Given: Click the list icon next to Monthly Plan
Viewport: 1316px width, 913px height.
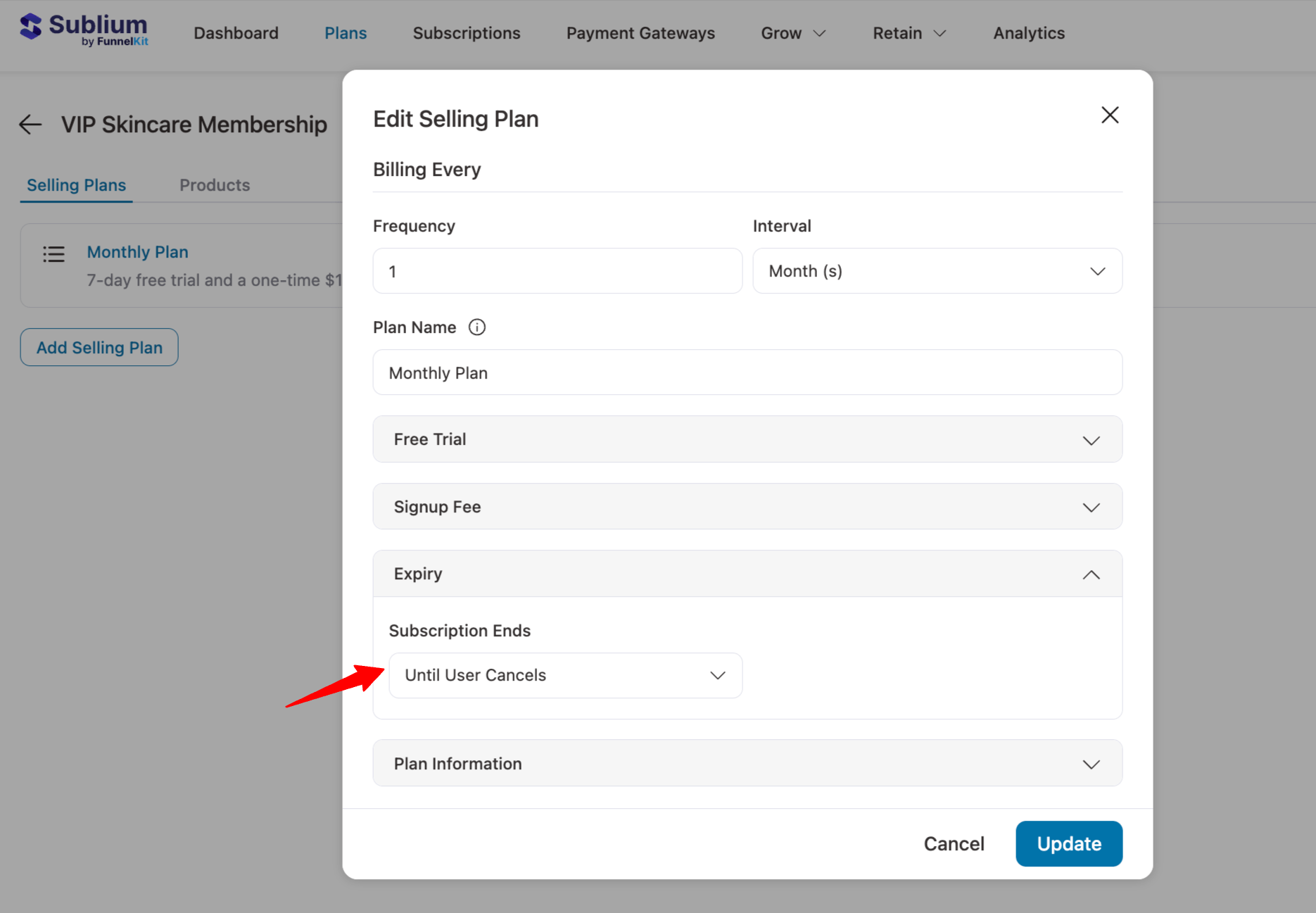Looking at the screenshot, I should (53, 254).
